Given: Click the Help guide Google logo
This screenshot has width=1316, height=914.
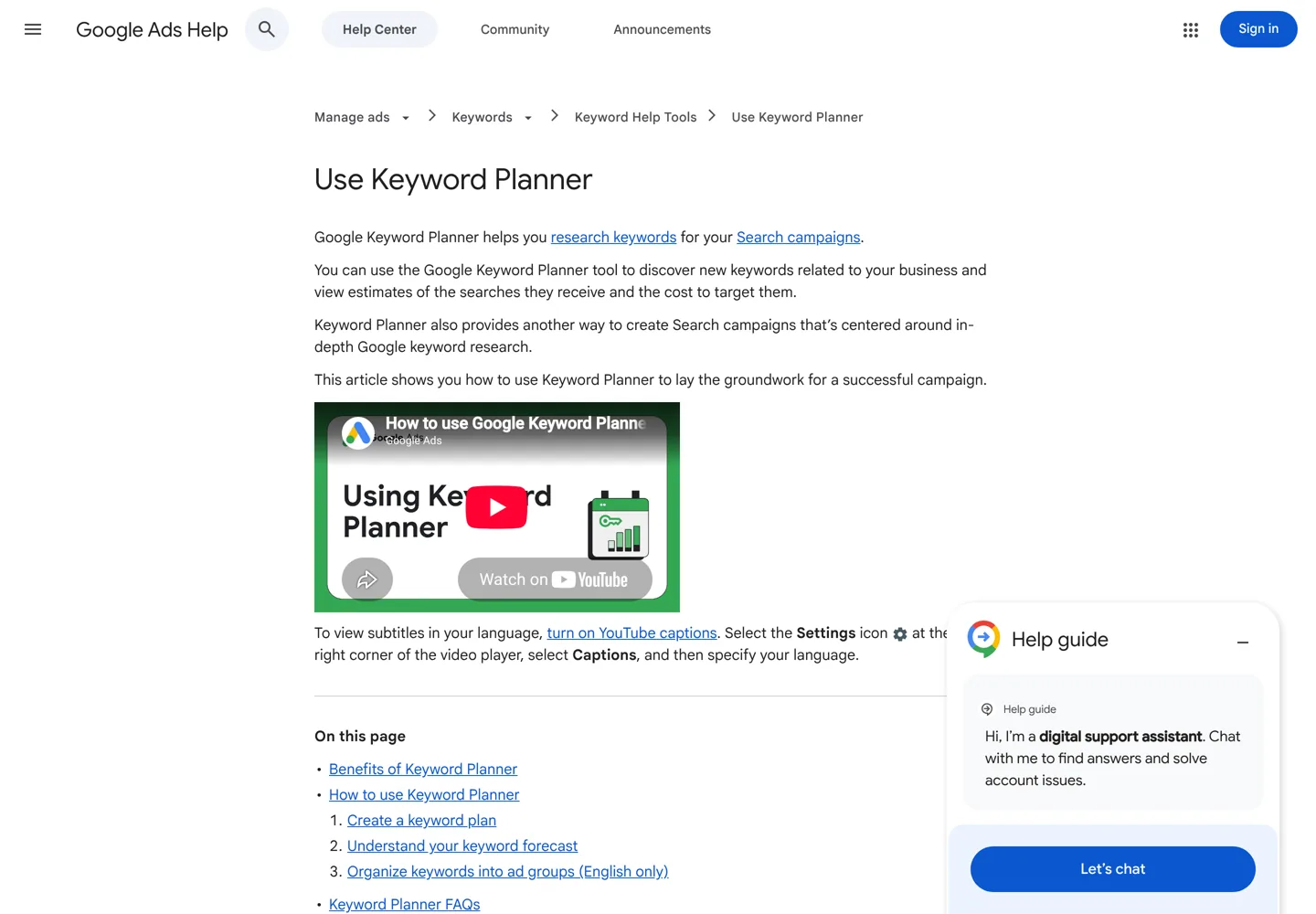Looking at the screenshot, I should 983,639.
